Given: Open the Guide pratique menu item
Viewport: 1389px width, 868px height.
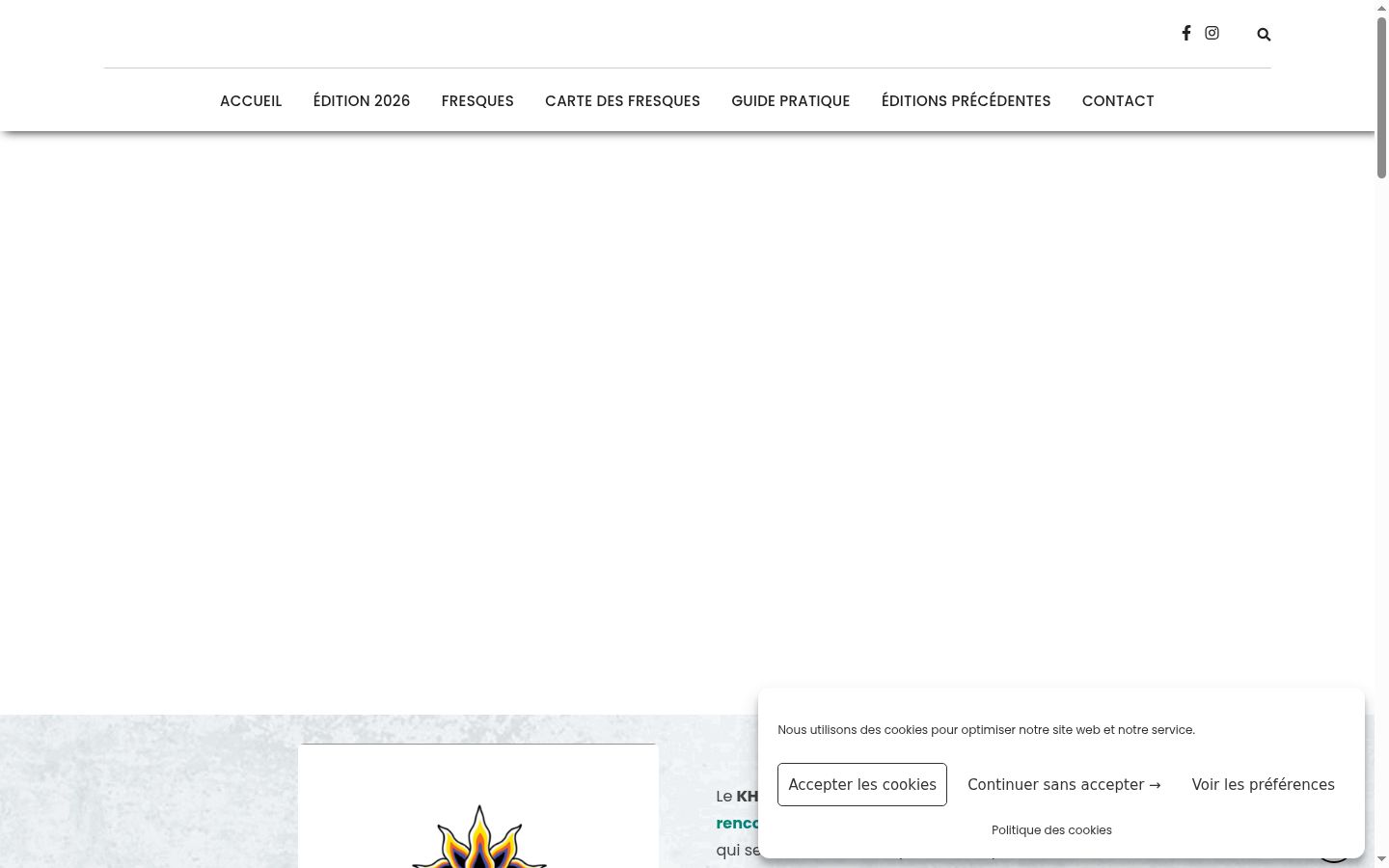Looking at the screenshot, I should (791, 101).
